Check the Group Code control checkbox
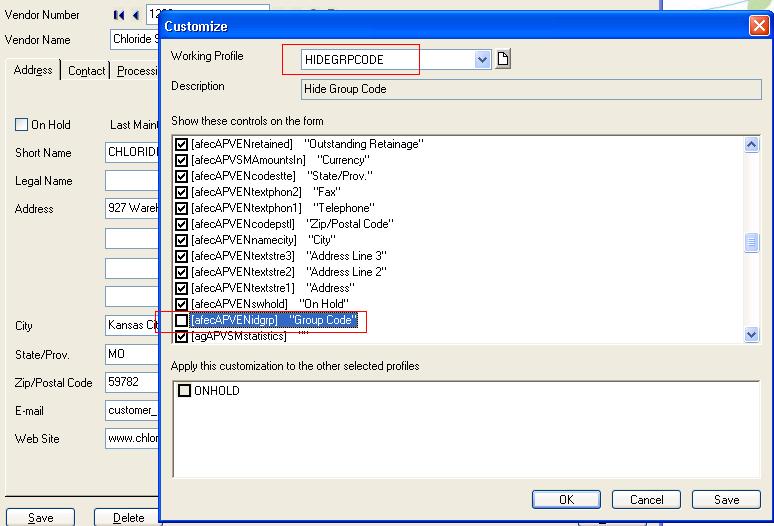This screenshot has width=774, height=526. pos(182,320)
